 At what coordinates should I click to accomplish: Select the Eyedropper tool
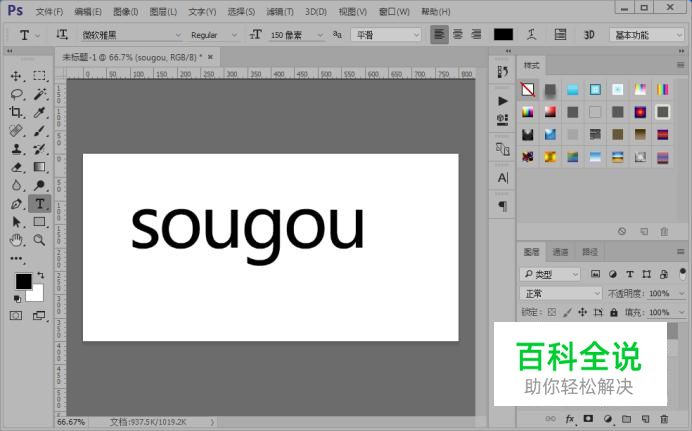point(39,112)
